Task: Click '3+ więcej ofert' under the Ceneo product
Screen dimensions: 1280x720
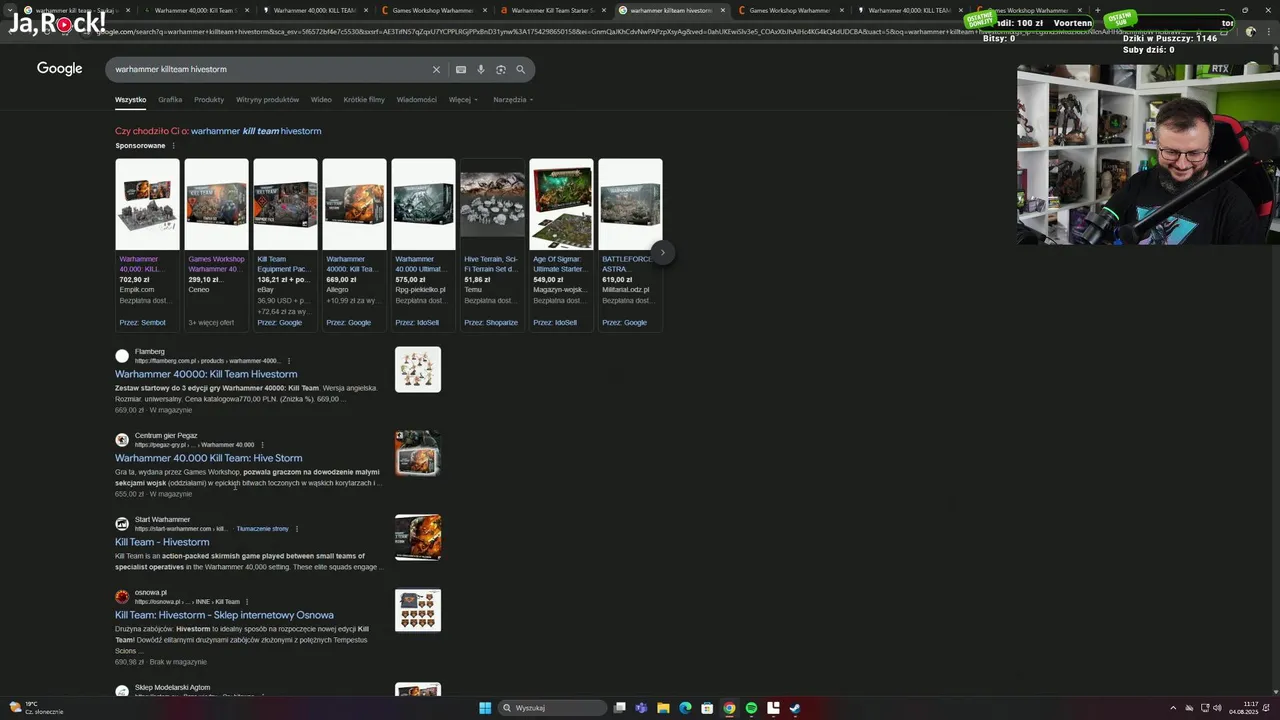Action: pyautogui.click(x=211, y=323)
